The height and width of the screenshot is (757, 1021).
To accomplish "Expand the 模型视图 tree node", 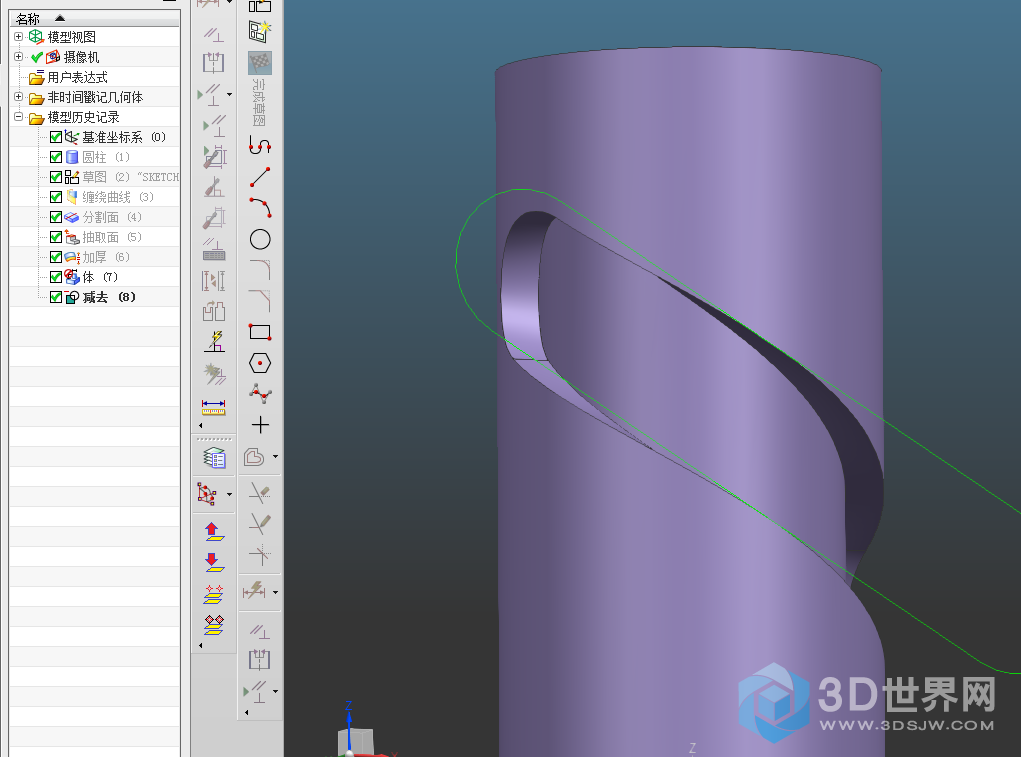I will pyautogui.click(x=18, y=36).
